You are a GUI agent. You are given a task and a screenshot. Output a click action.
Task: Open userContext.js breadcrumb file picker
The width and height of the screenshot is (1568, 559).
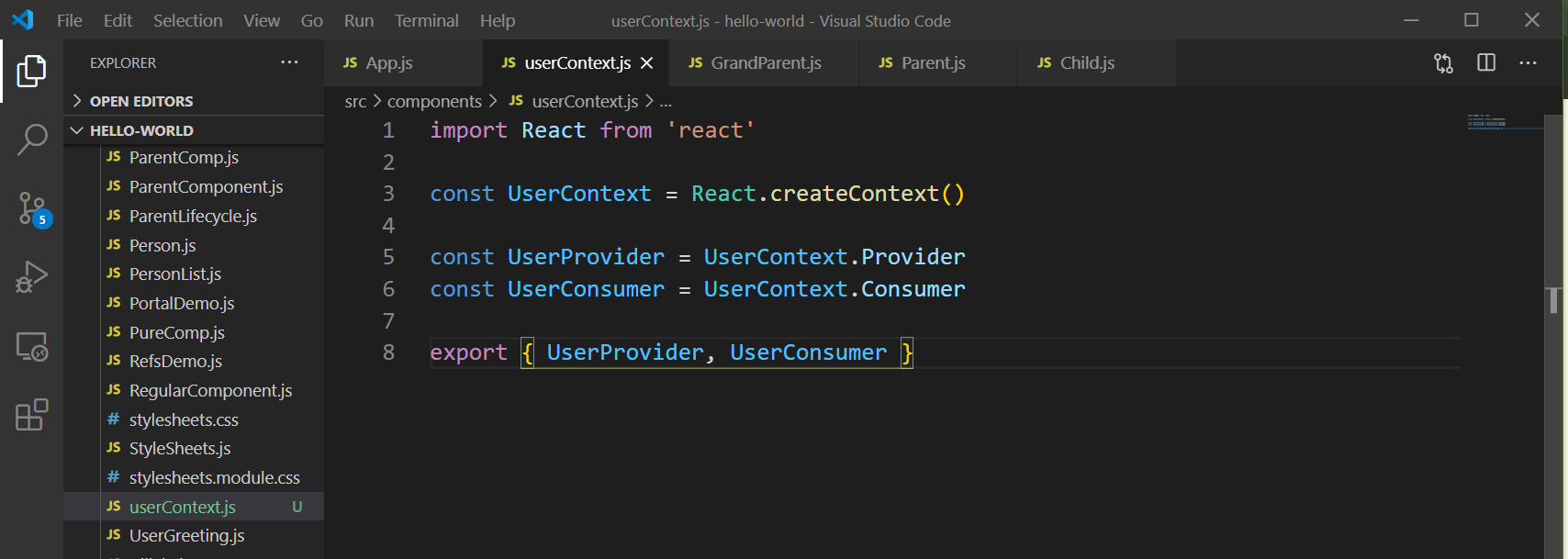coord(585,102)
